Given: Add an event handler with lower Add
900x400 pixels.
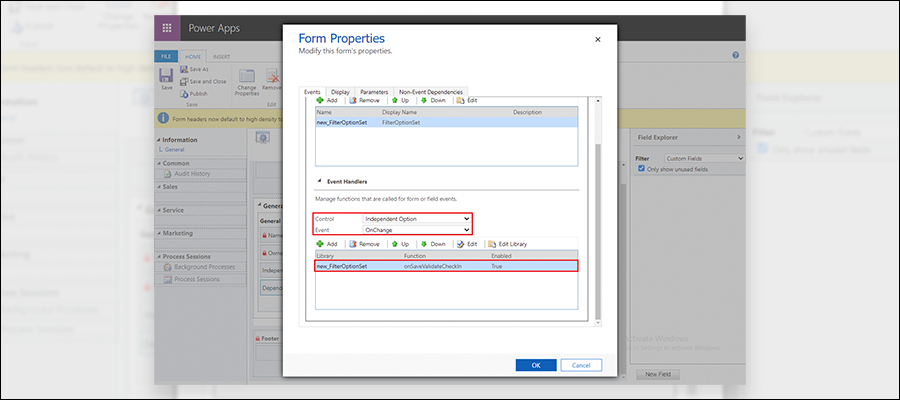Looking at the screenshot, I should tap(327, 244).
